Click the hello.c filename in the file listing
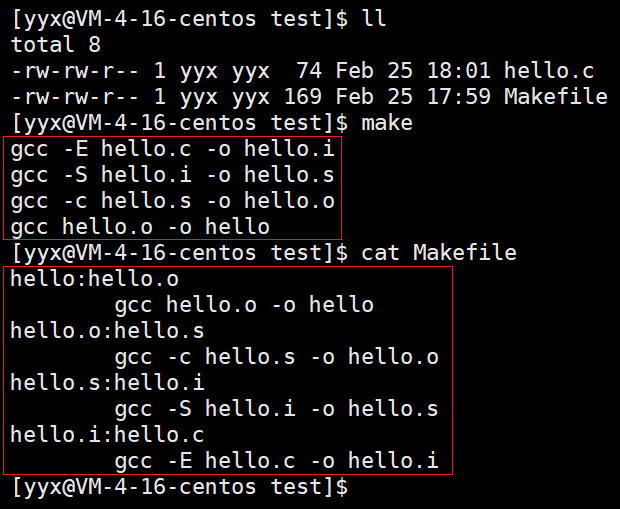Screen dimensions: 620x509 [548, 71]
